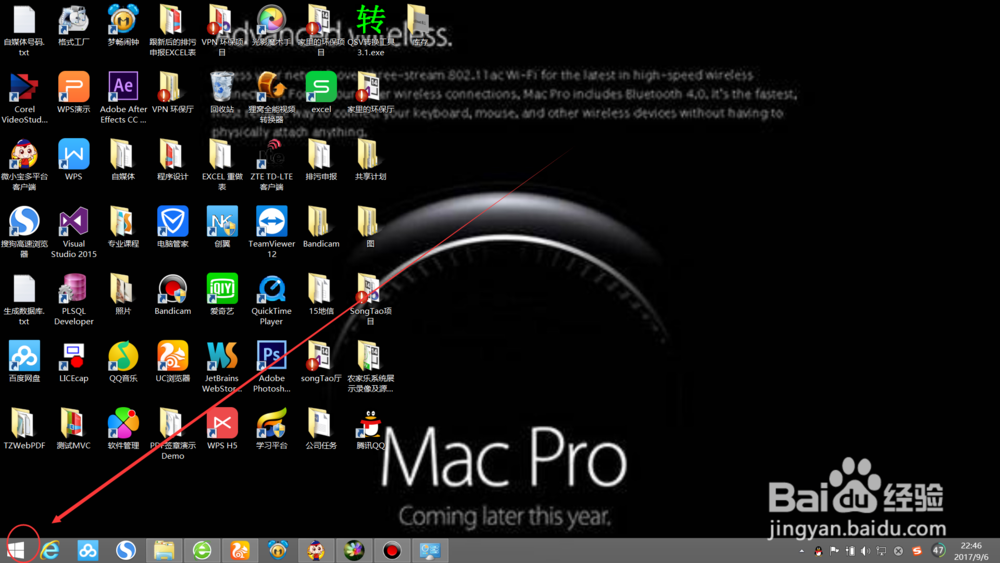
Task: Select the Adobe Photoshop desktop shortcut
Action: pos(271,367)
